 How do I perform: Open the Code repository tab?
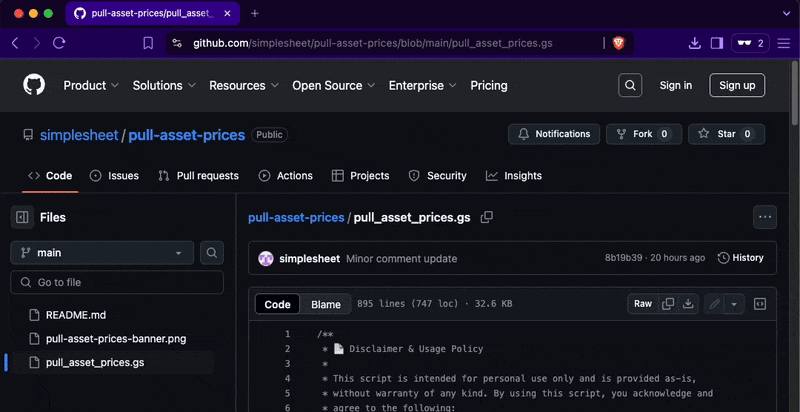(50, 176)
